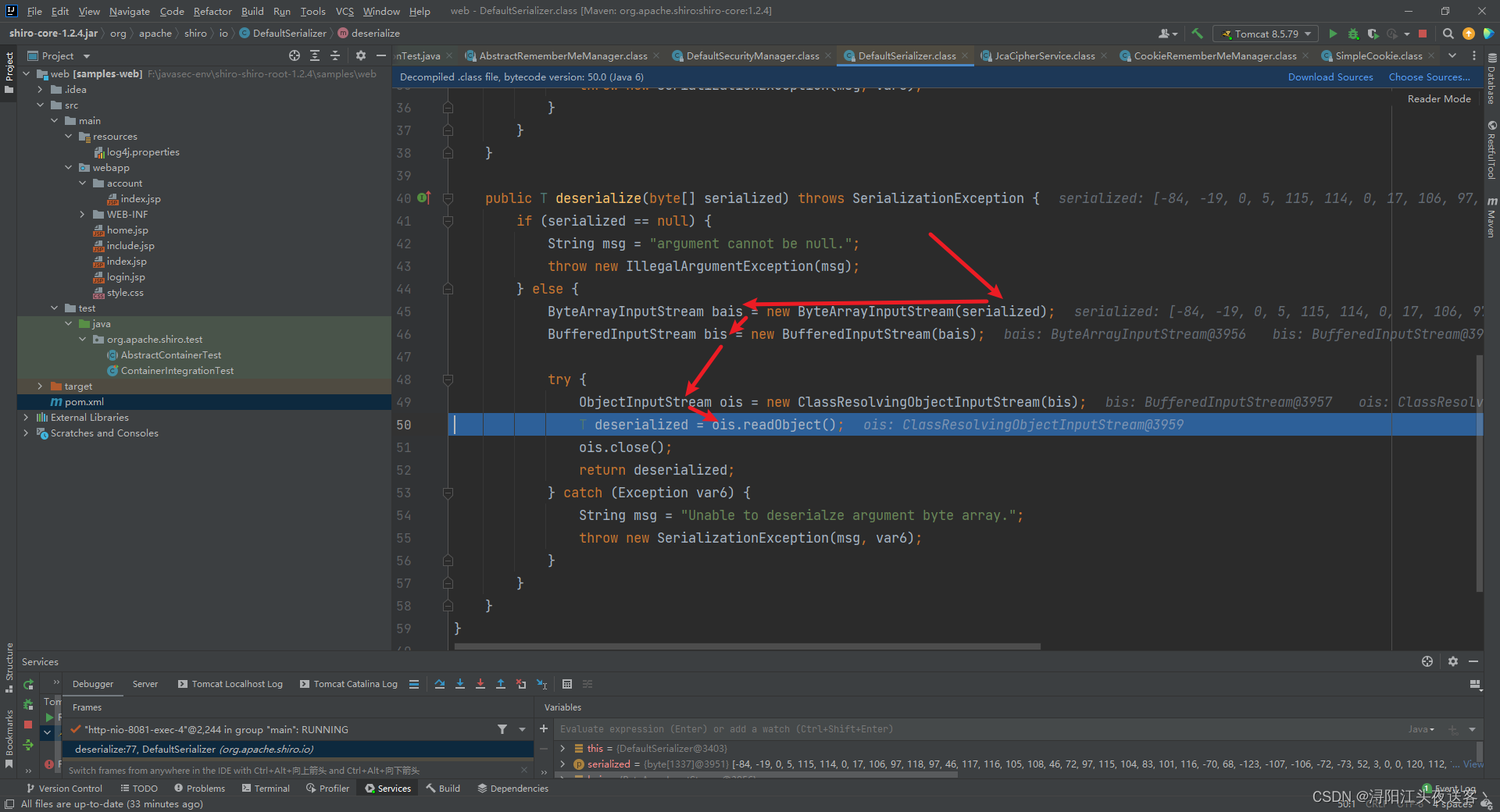1500x812 pixels.
Task: Open the Navigate menu
Action: tap(129, 11)
